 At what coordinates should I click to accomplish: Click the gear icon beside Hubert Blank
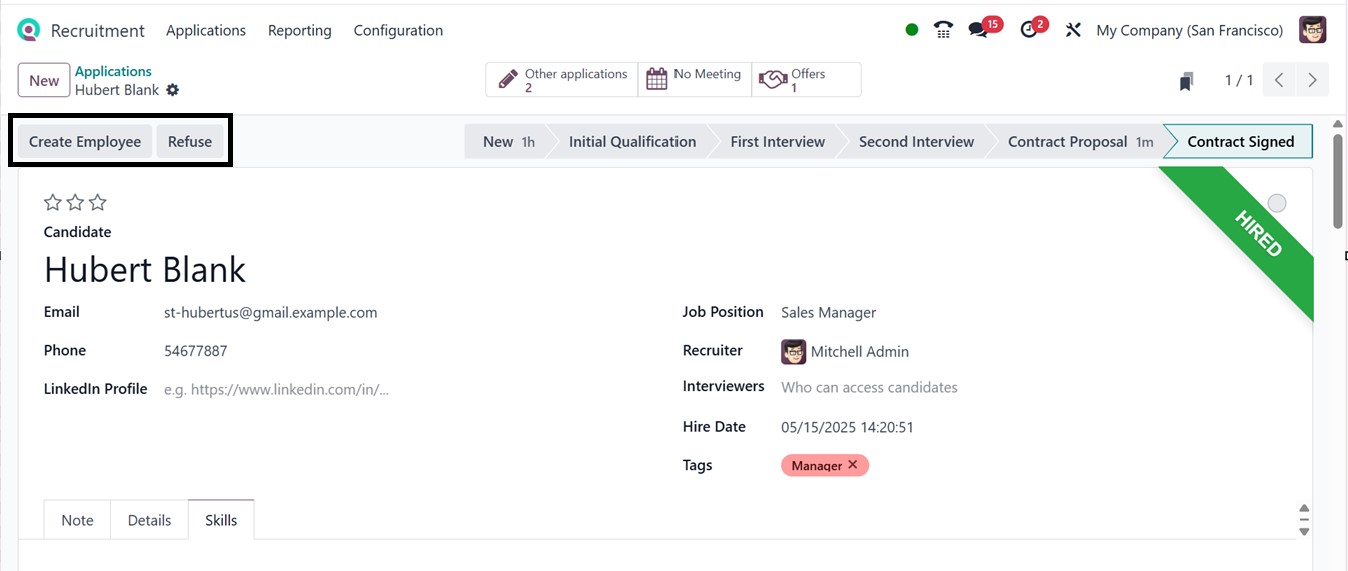173,90
